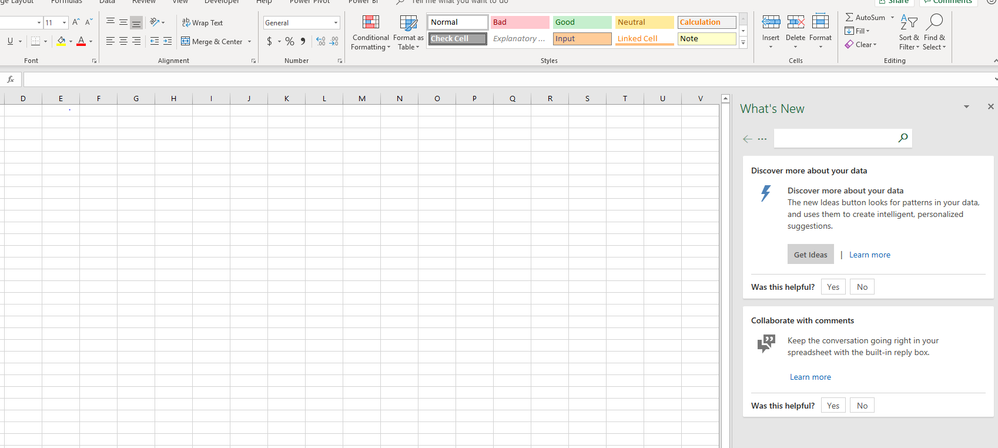The height and width of the screenshot is (448, 998).
Task: Open the Fill menu
Action: [x=857, y=31]
